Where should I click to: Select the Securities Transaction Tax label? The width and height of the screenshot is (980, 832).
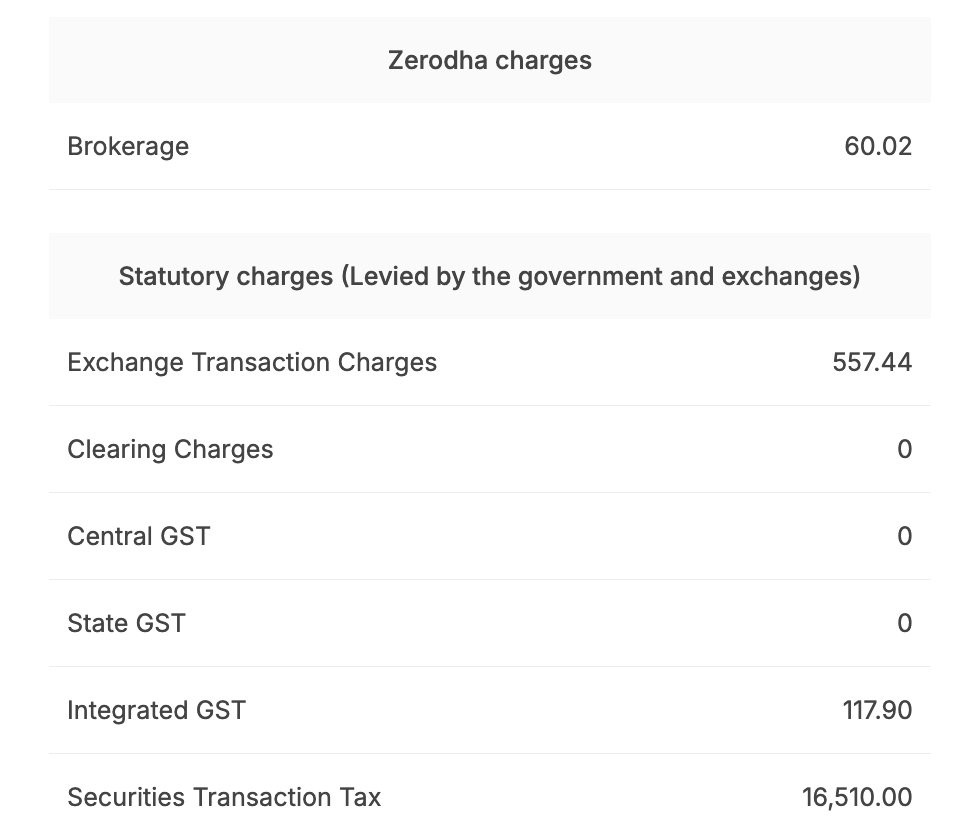coord(224,797)
